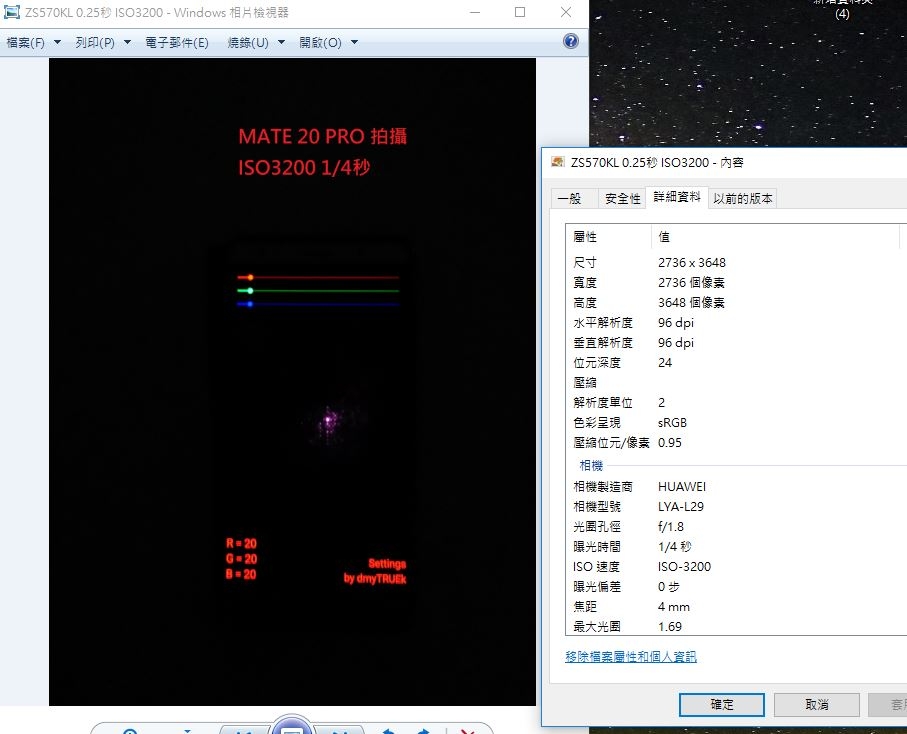Viewport: 907px width, 734px height.
Task: Select the 垂直解析度 value 96 dpi
Action: [676, 342]
